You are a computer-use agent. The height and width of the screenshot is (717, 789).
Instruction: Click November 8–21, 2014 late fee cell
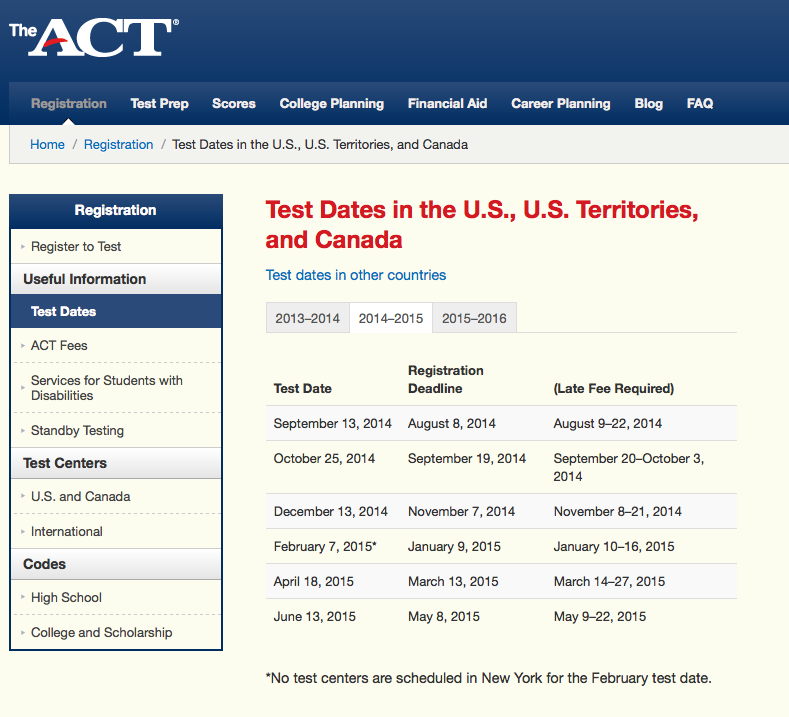617,512
